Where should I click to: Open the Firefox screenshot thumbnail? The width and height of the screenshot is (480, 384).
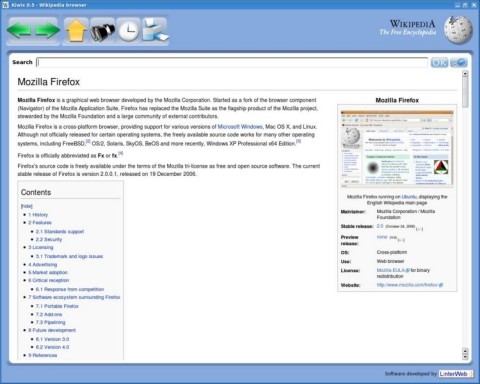(397, 148)
